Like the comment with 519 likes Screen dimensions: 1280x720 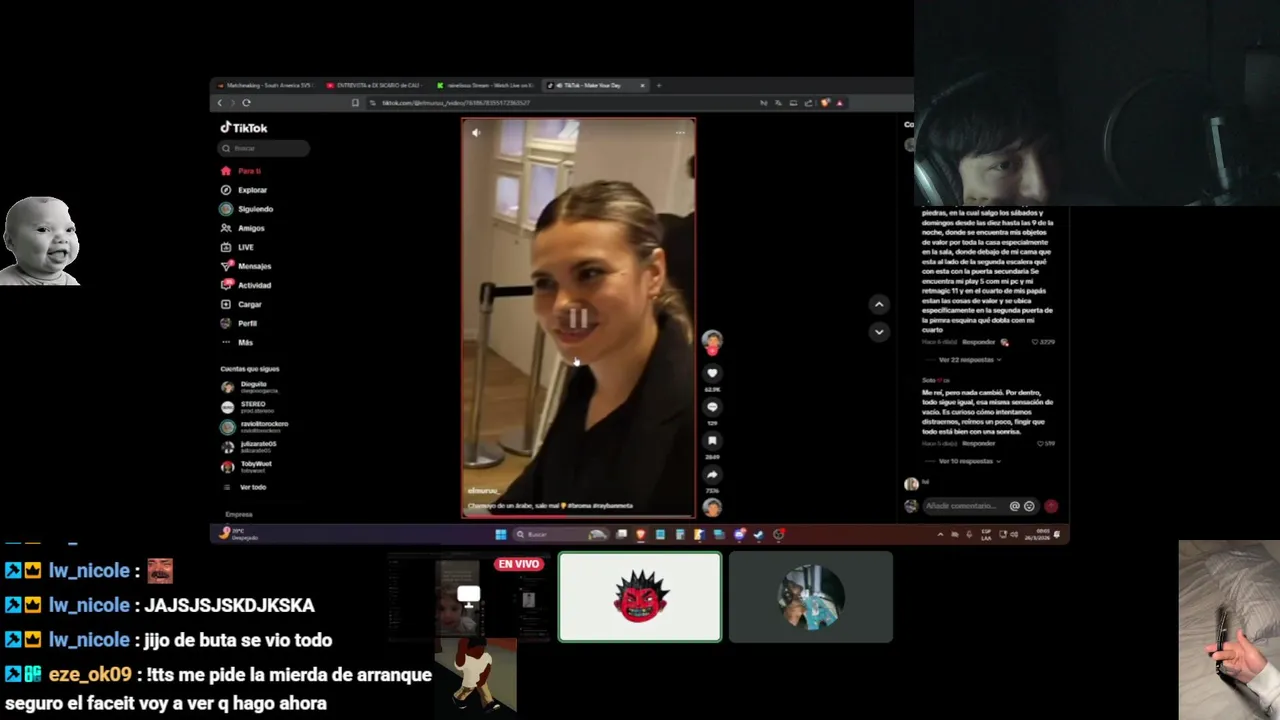[x=1041, y=443]
